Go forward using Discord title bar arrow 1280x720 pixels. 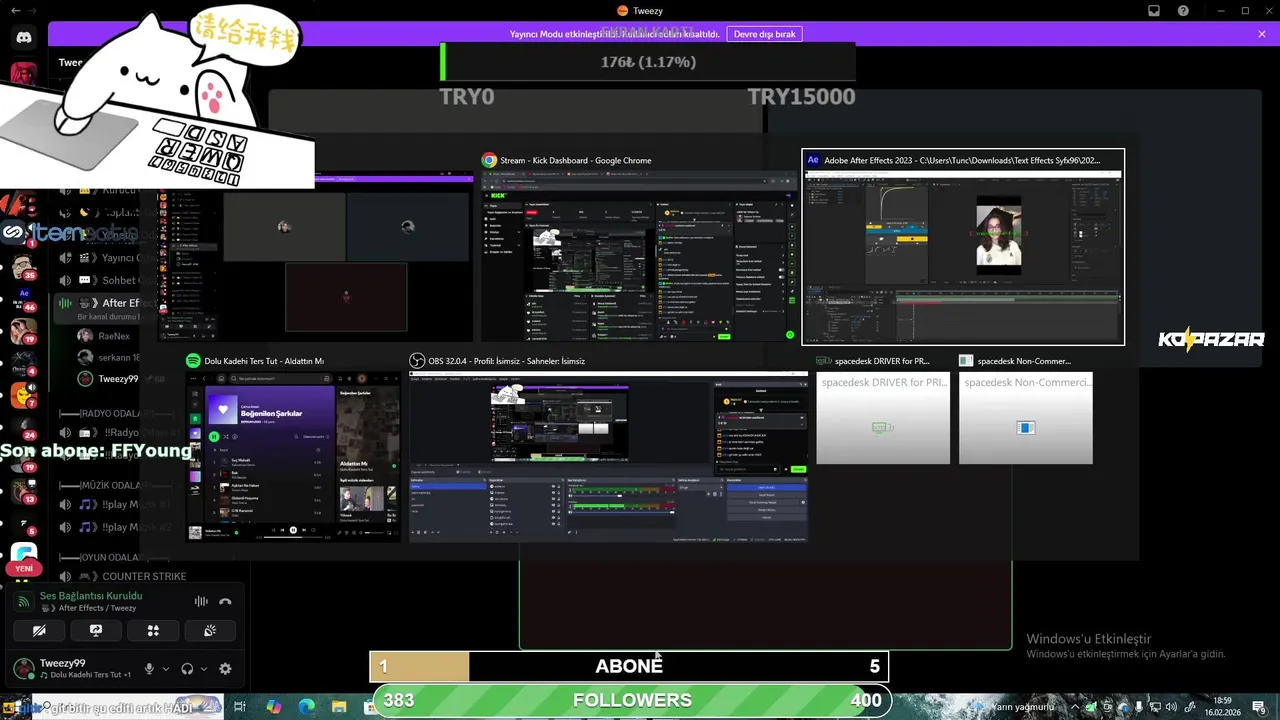pos(31,11)
